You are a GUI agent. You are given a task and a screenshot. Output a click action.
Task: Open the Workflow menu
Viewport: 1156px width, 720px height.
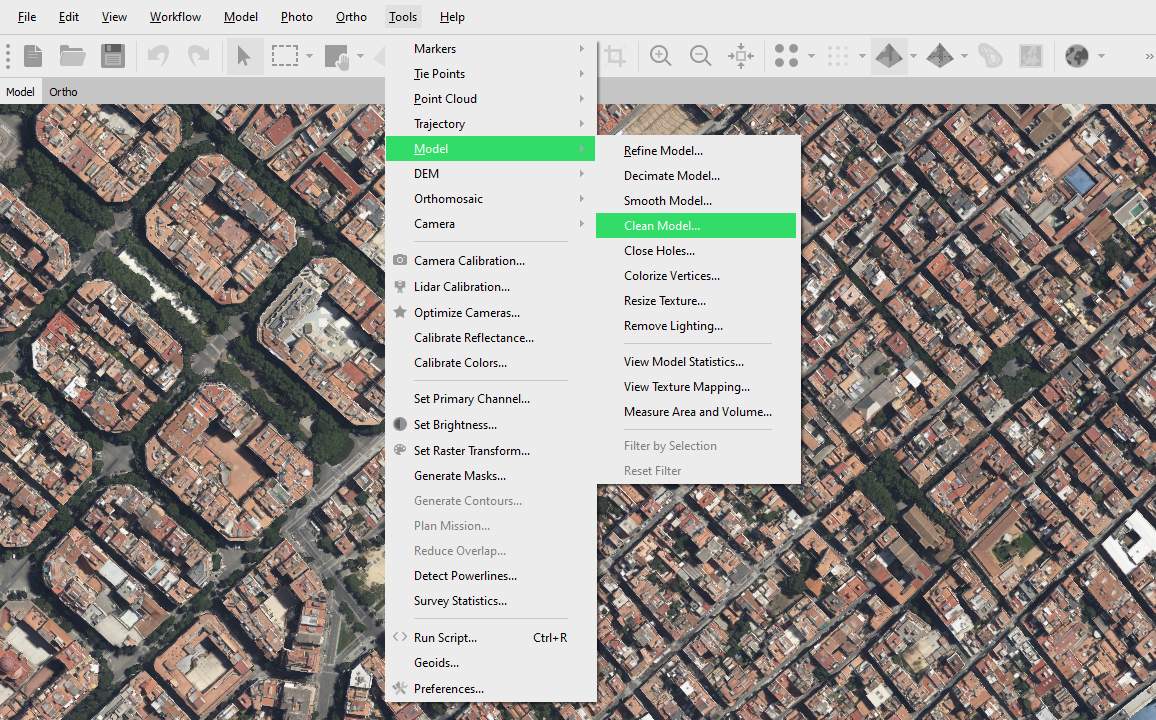175,17
